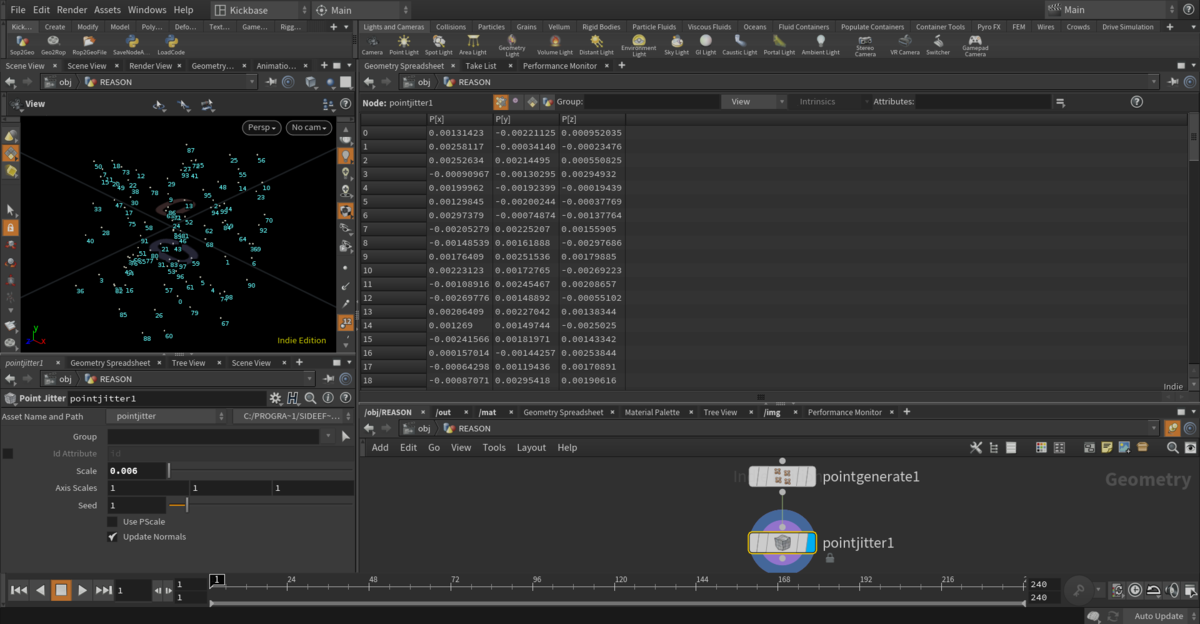The width and height of the screenshot is (1200, 624).
Task: Add an Environment Light from the shelf
Action: (639, 45)
